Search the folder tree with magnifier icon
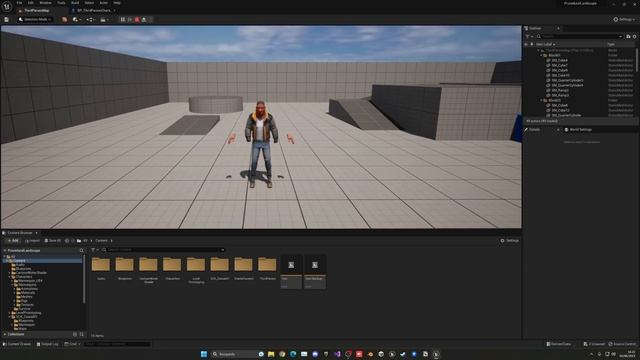640x360 pixels. point(82,251)
